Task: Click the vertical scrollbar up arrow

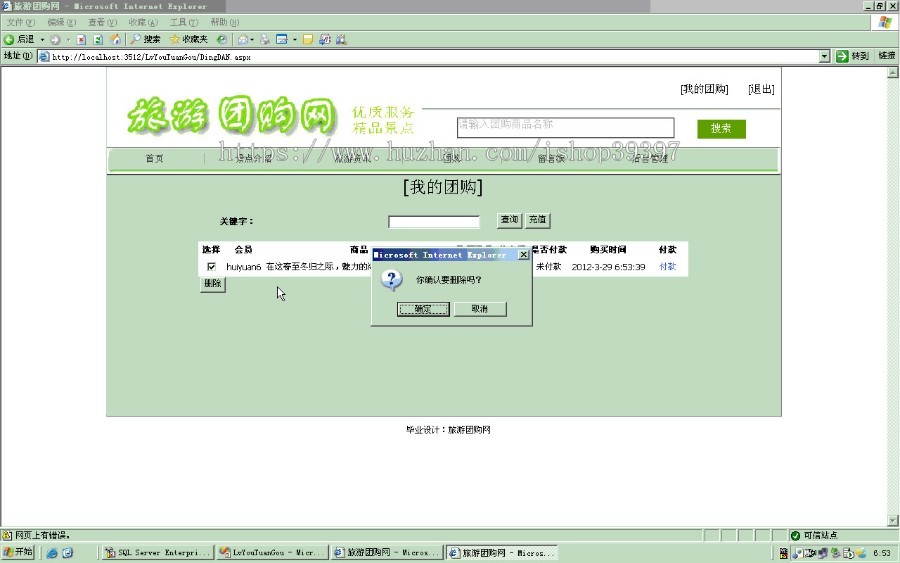Action: point(893,73)
